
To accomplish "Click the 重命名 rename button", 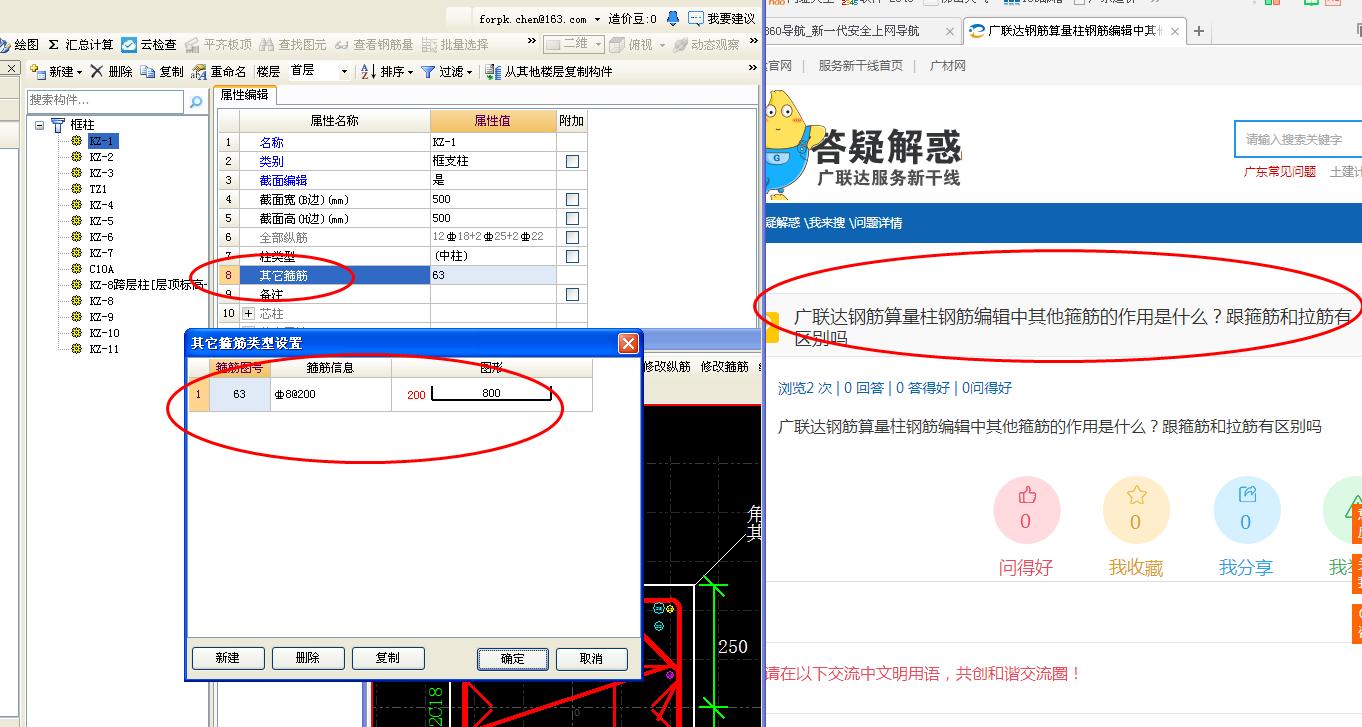I will click(219, 72).
